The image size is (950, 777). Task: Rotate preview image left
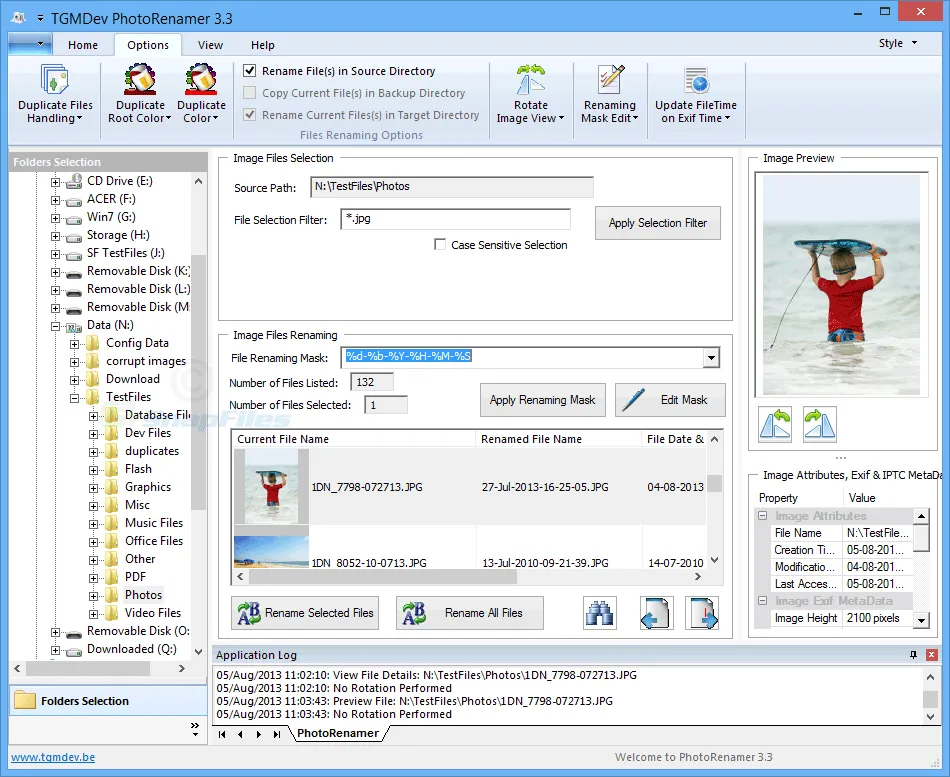pos(775,424)
